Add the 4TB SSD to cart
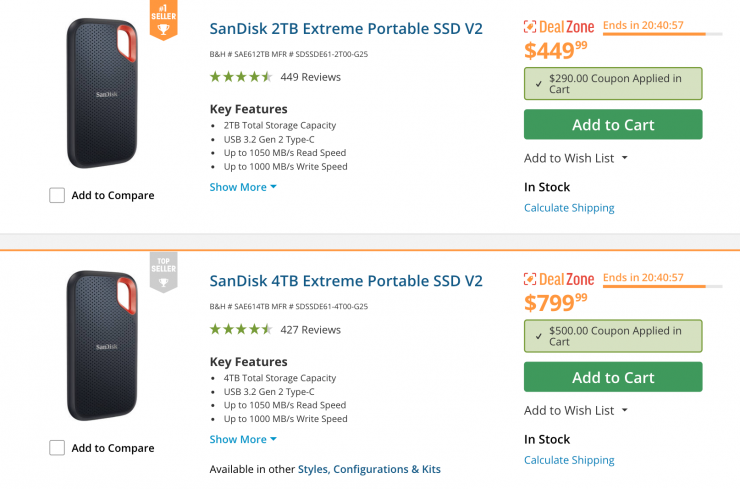 point(612,377)
